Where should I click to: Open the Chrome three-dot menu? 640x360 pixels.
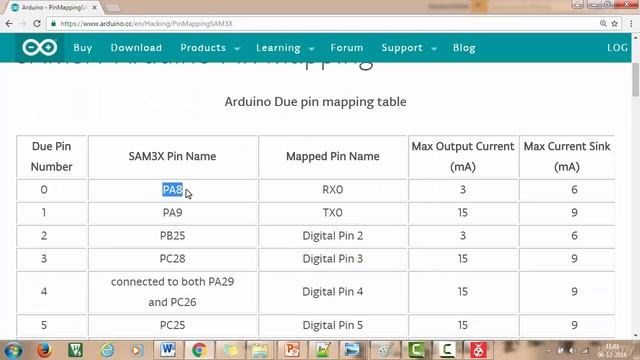tap(631, 24)
